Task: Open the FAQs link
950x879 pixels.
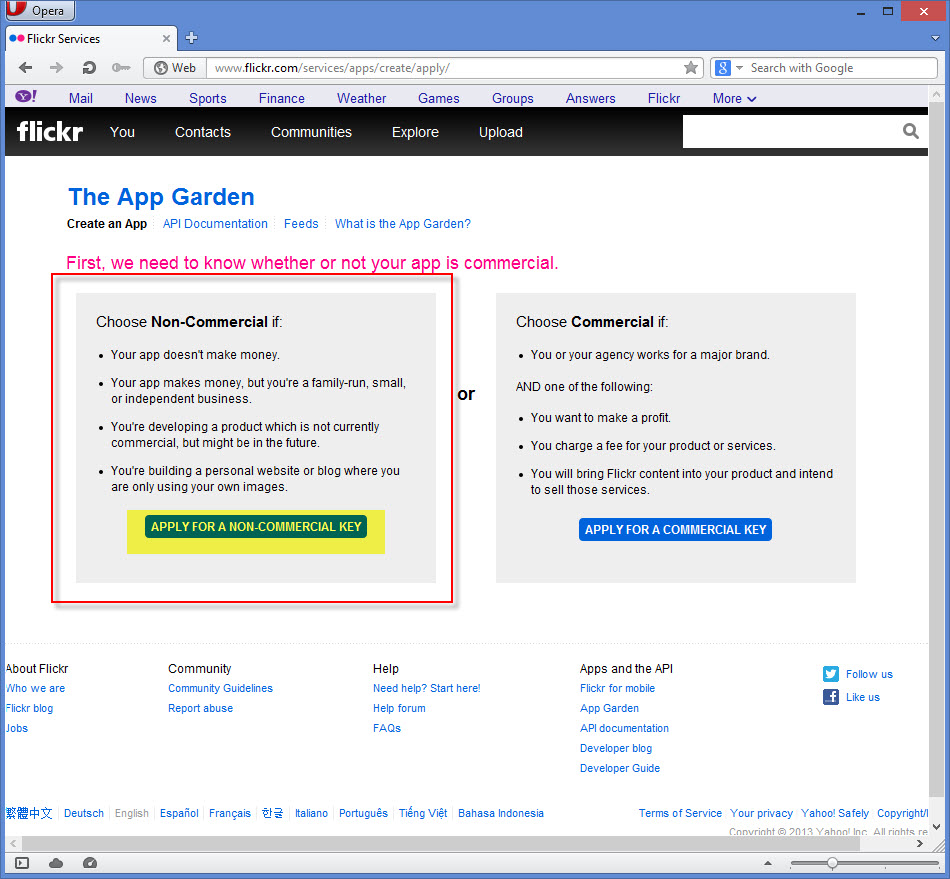Action: (x=387, y=728)
